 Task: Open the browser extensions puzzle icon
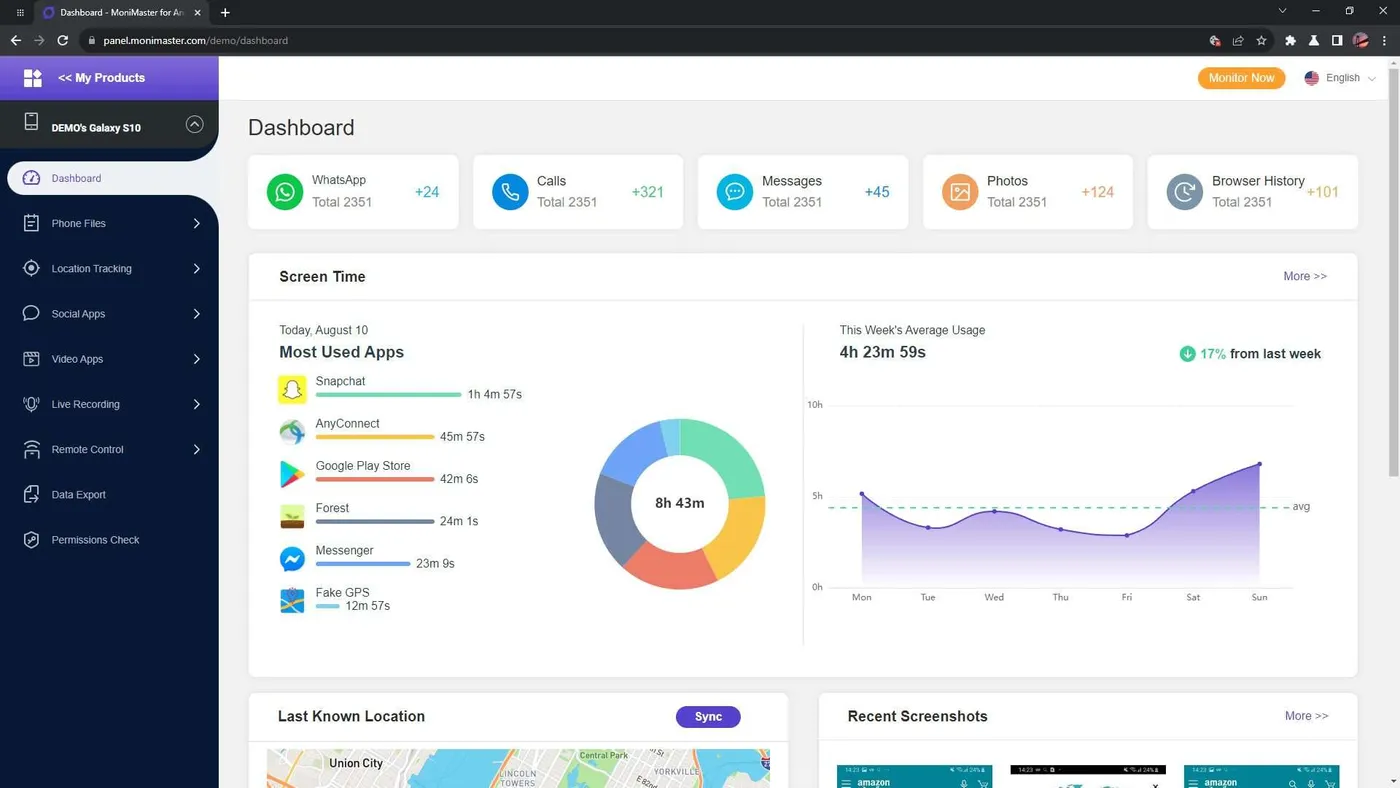(1290, 40)
